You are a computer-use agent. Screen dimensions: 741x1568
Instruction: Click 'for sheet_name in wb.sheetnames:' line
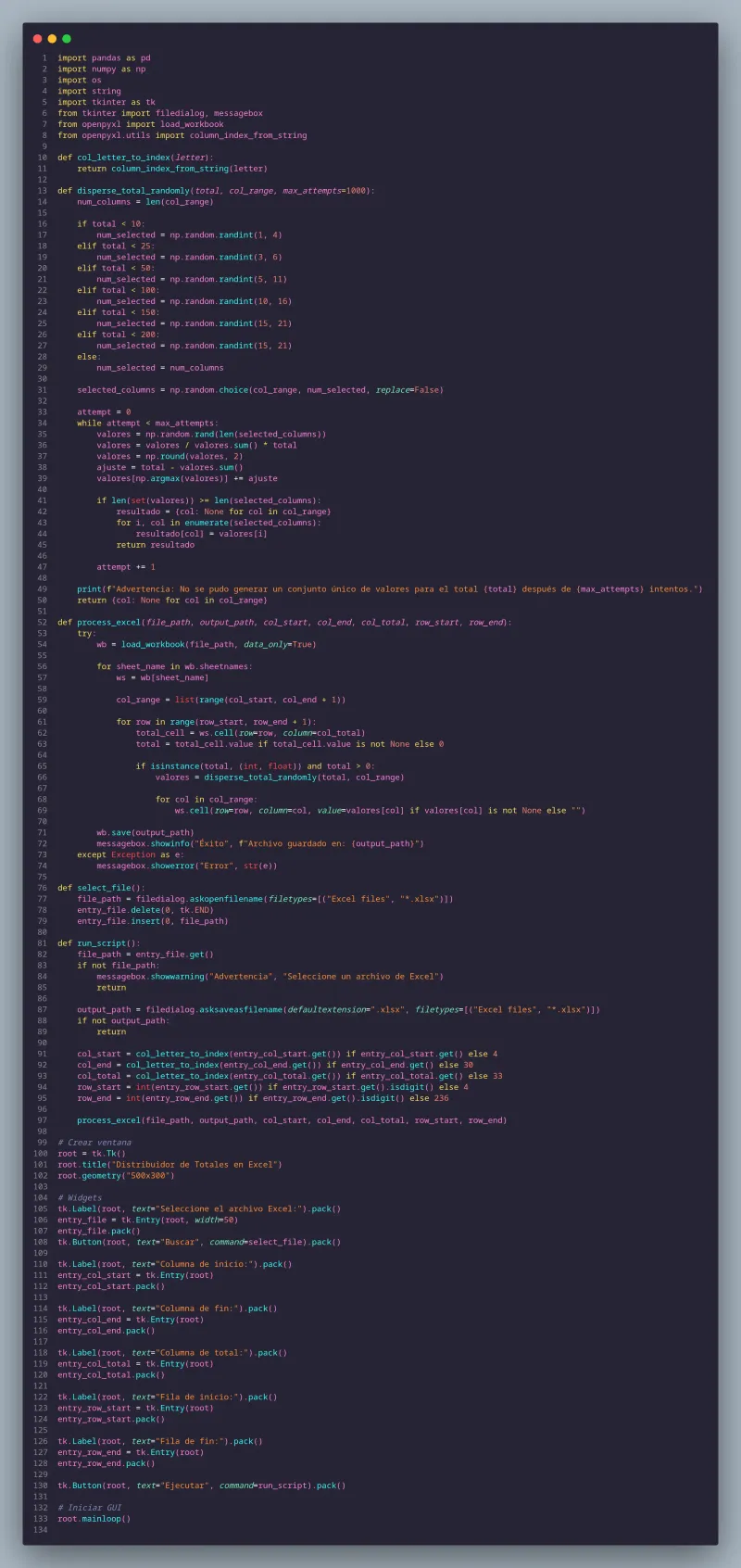[x=174, y=666]
